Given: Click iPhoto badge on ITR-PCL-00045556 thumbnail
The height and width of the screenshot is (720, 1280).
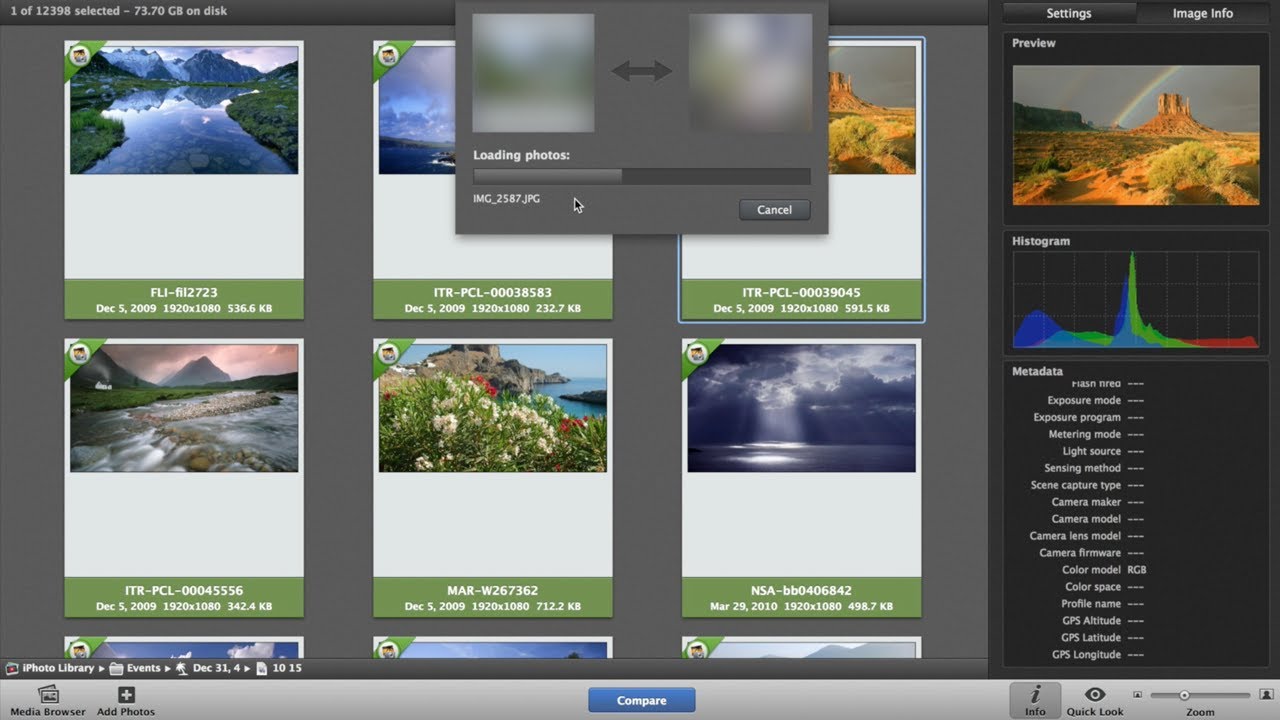Looking at the screenshot, I should tap(80, 354).
